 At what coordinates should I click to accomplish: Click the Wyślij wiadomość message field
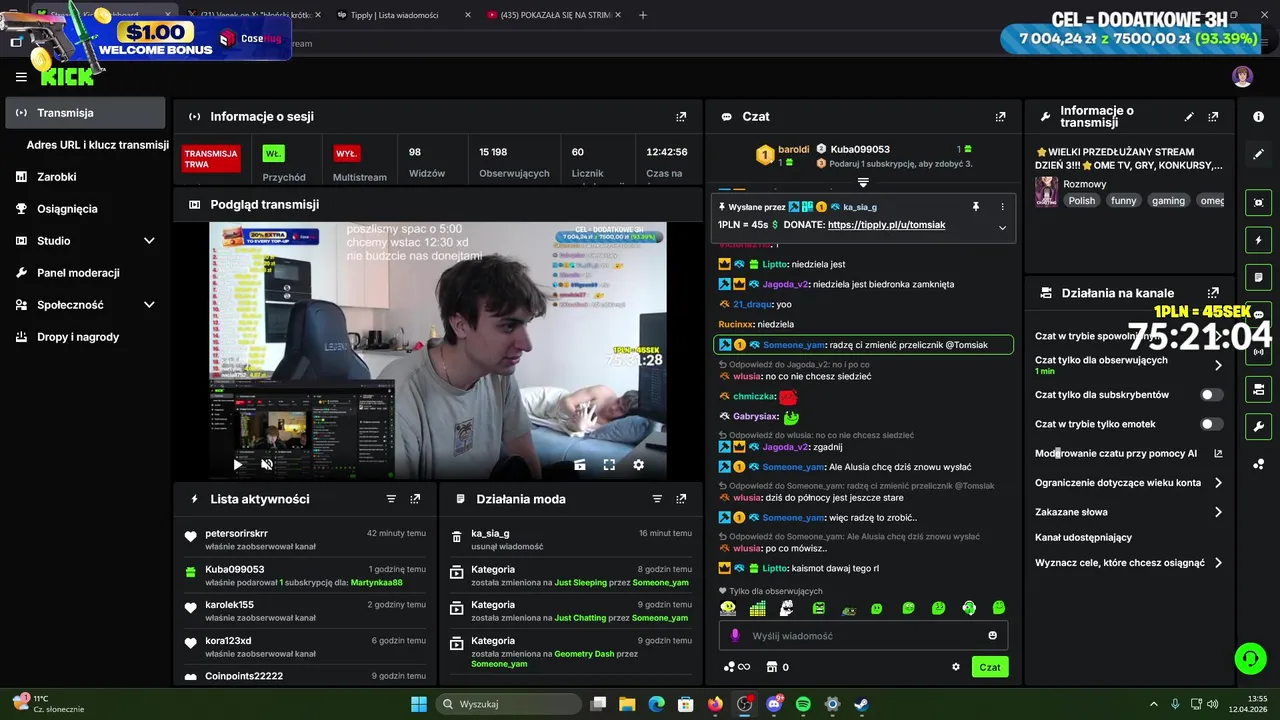tap(863, 636)
